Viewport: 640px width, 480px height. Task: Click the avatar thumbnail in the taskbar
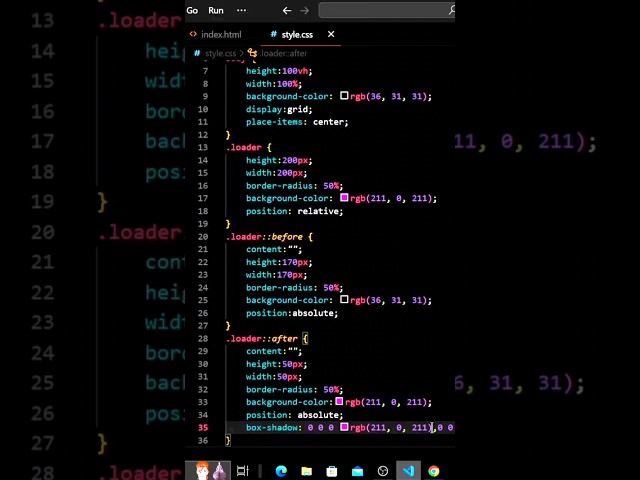click(x=208, y=471)
